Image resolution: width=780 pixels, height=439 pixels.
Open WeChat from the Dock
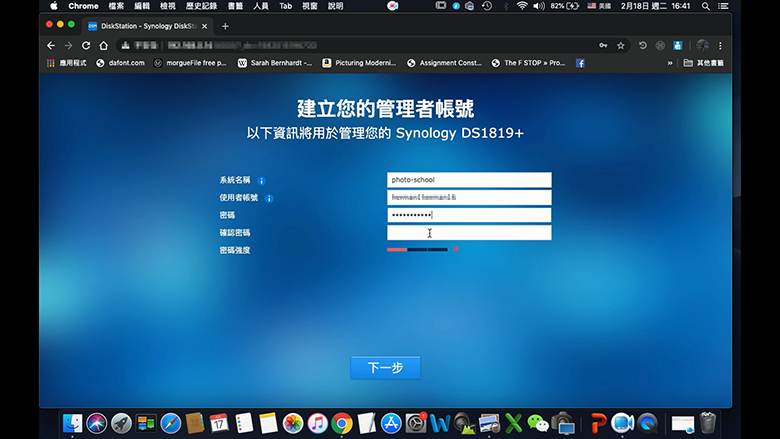538,424
